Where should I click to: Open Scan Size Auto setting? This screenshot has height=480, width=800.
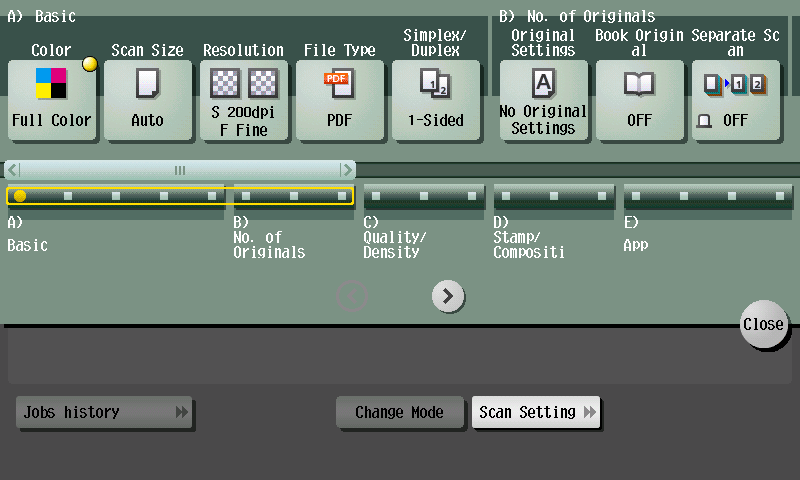coord(147,100)
